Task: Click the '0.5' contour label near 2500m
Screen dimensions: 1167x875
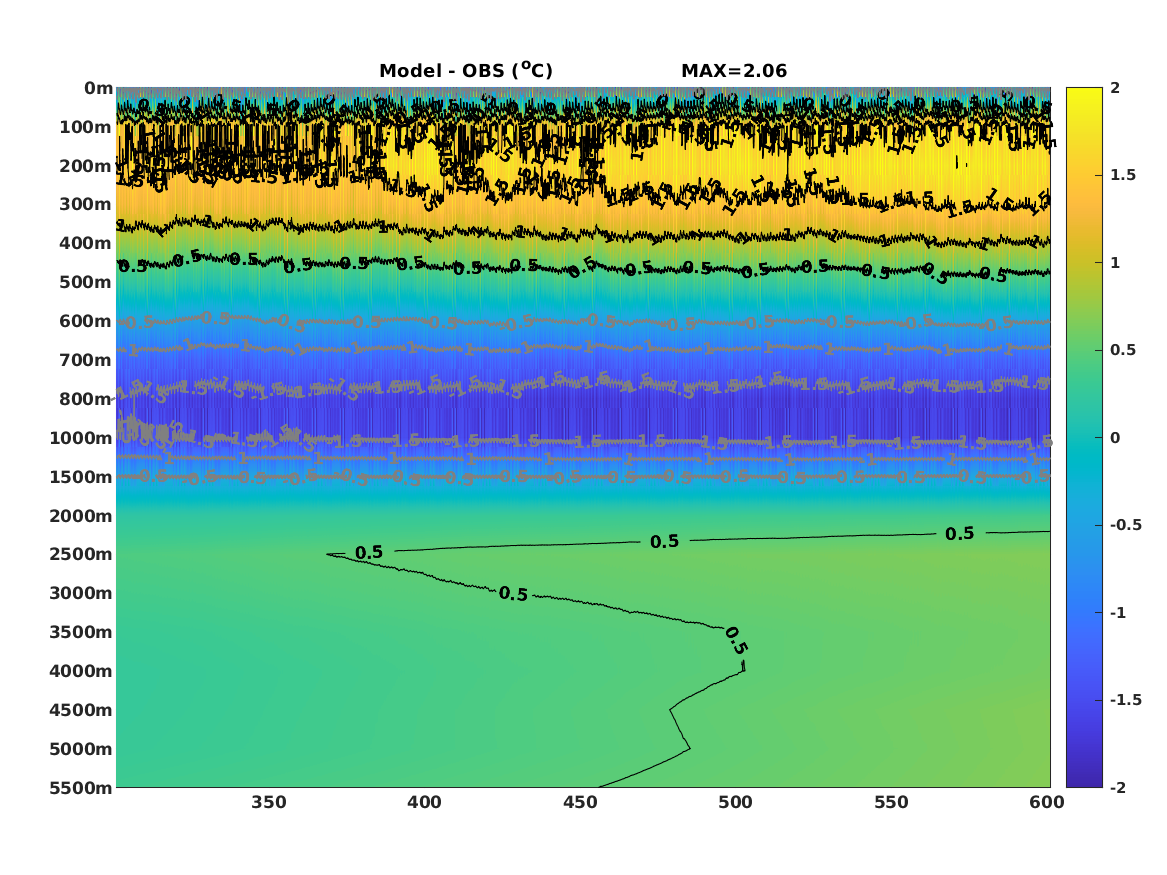Action: coord(368,553)
